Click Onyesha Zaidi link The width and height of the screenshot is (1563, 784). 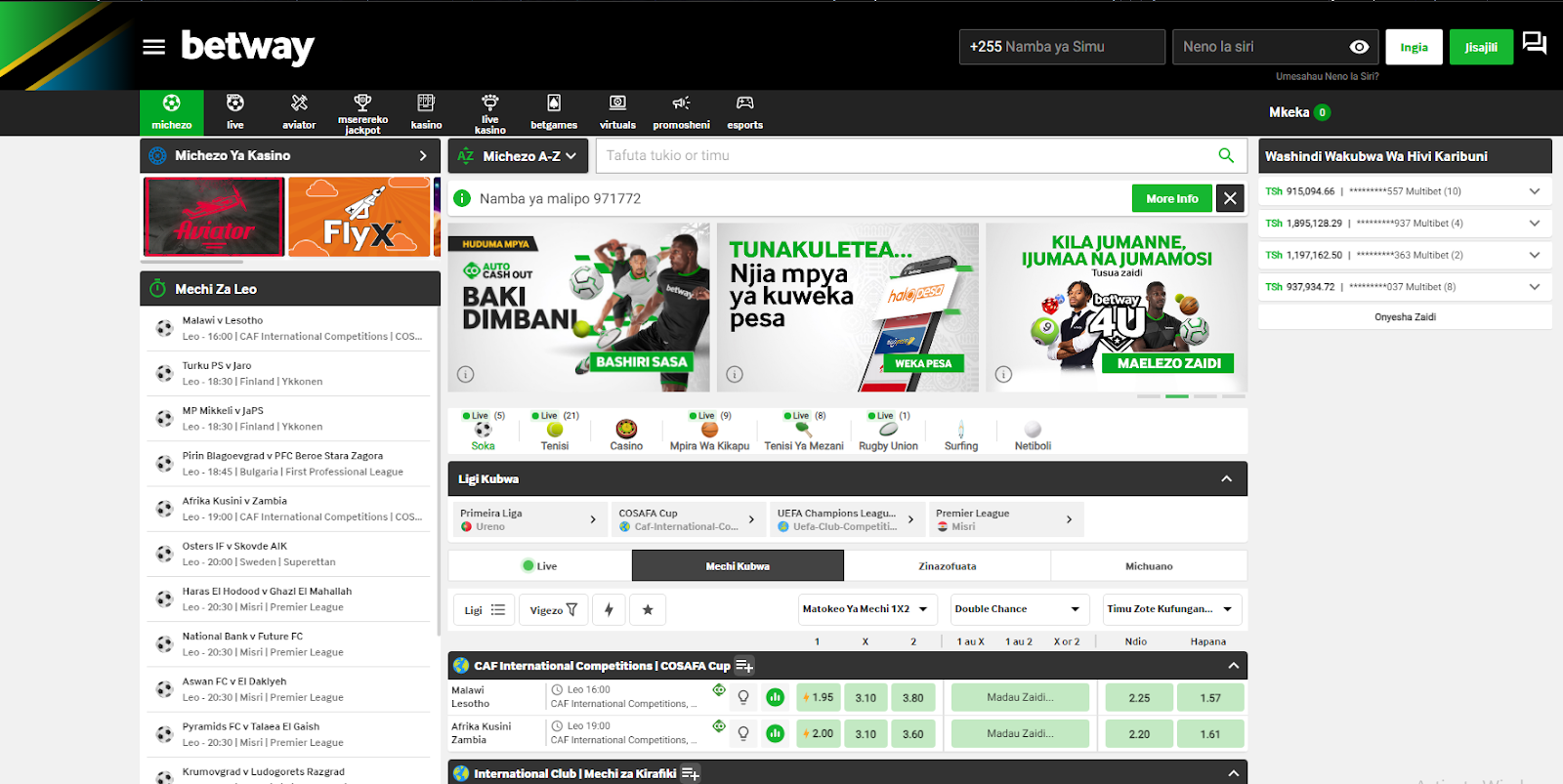tap(1405, 317)
